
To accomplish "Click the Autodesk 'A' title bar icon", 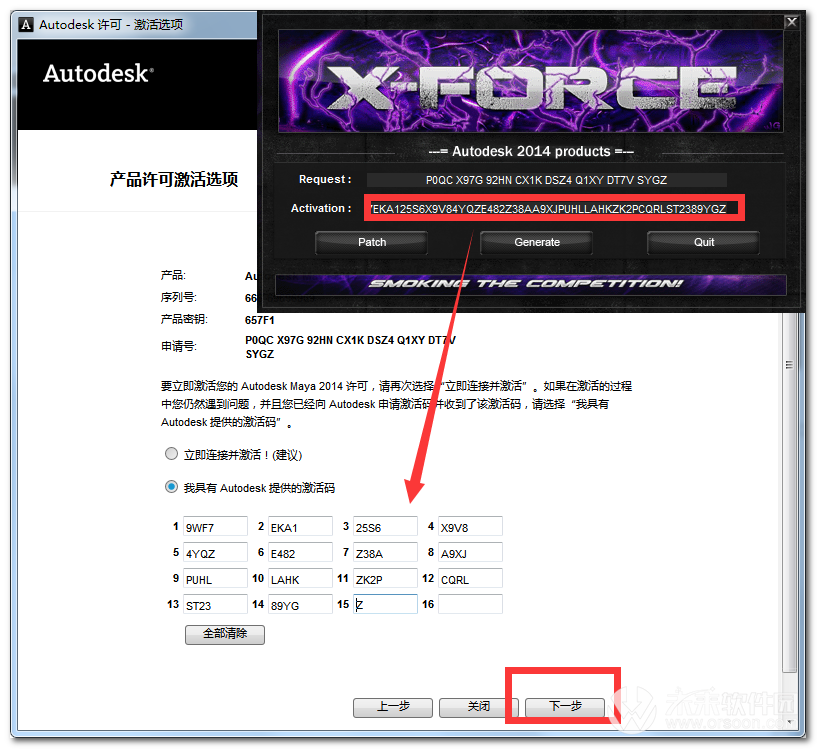I will point(26,24).
